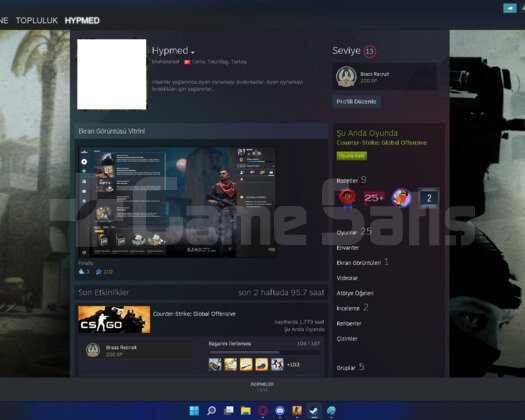525x420 pixels.
Task: Click the colorful round purple badge icon
Action: point(401,198)
